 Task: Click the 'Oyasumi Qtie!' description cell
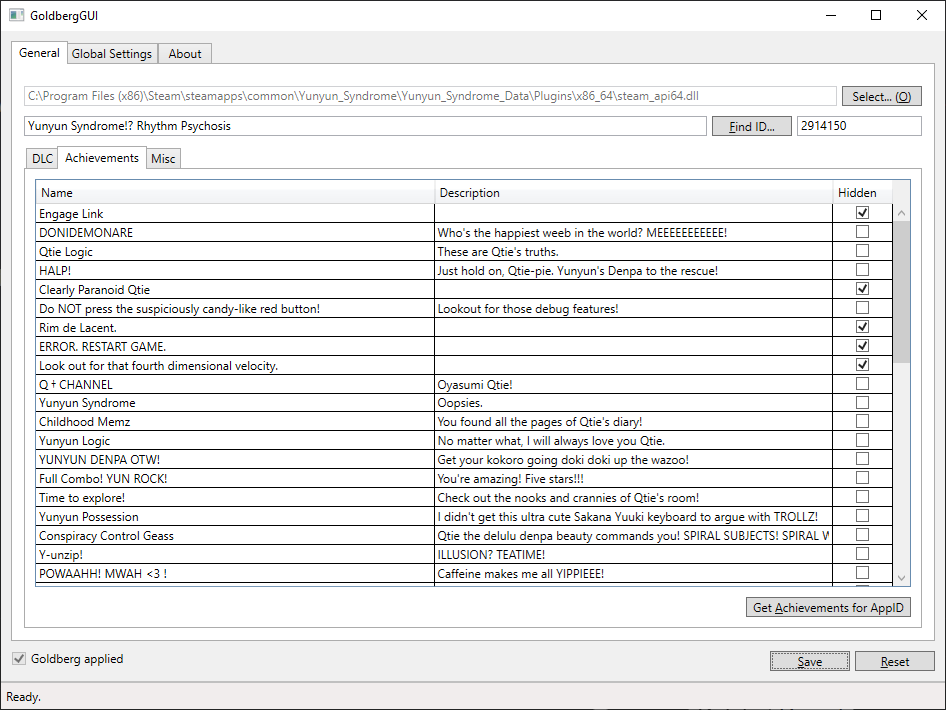[x=633, y=384]
